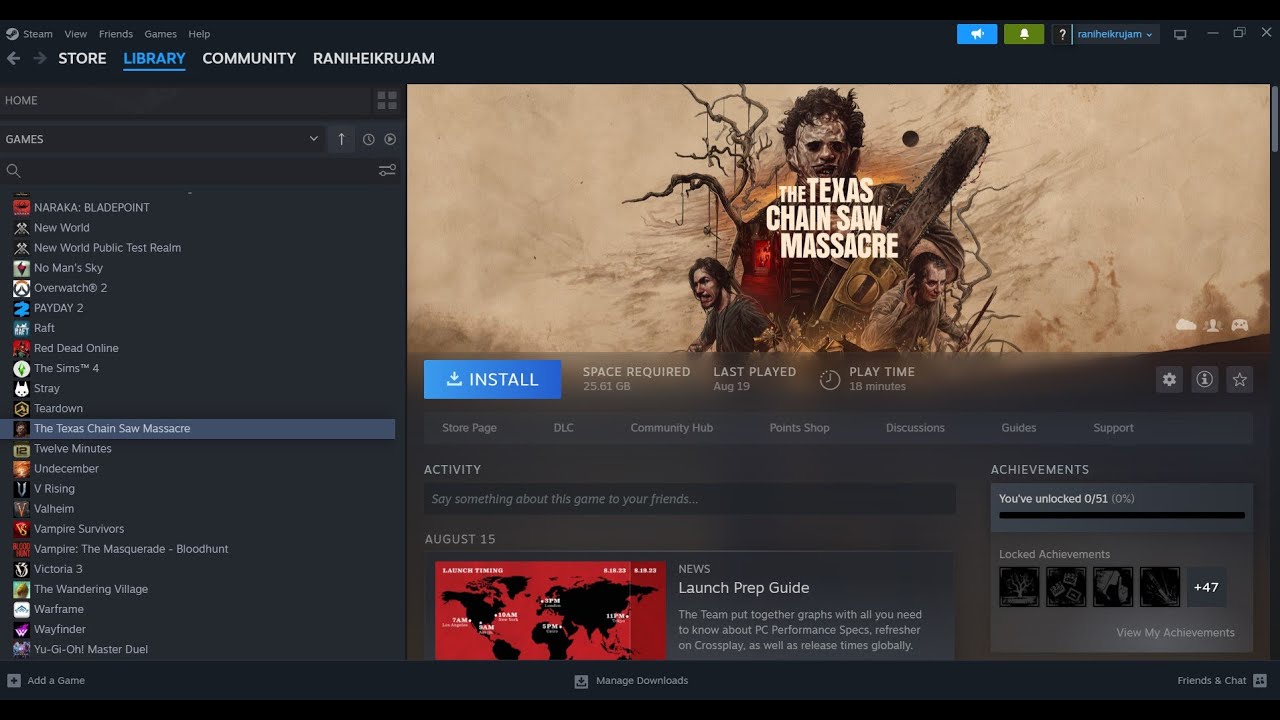Image resolution: width=1280 pixels, height=720 pixels.
Task: Switch library to grid collections view
Action: 387,100
